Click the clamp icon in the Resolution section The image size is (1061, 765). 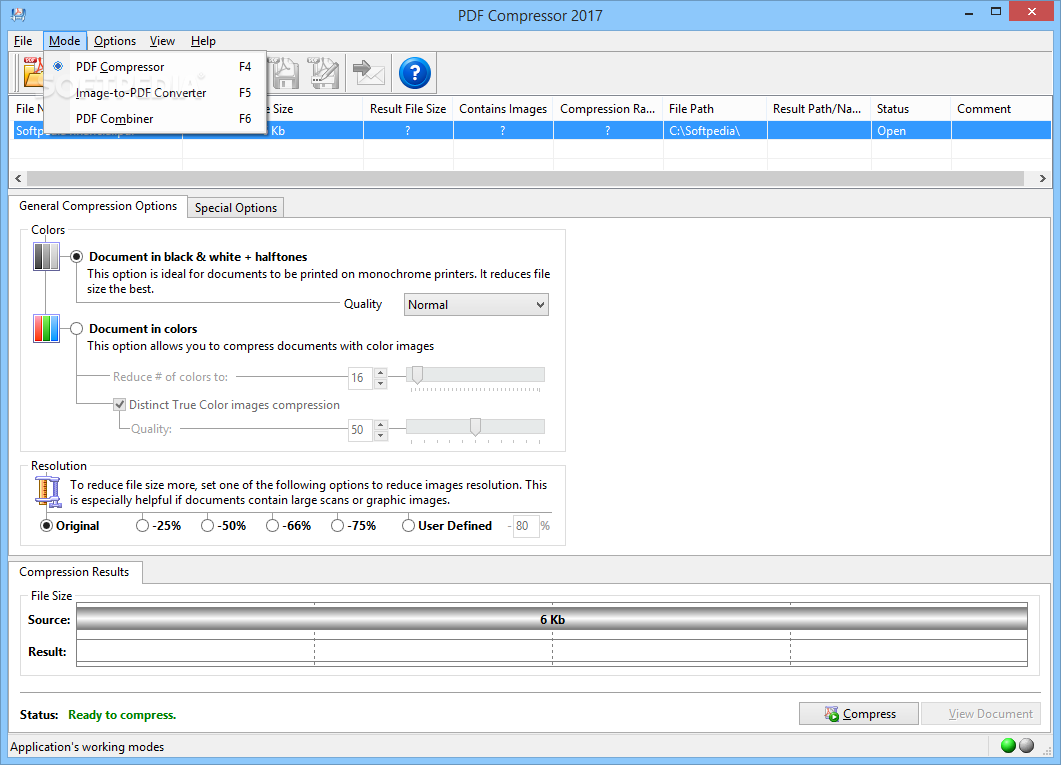click(47, 492)
